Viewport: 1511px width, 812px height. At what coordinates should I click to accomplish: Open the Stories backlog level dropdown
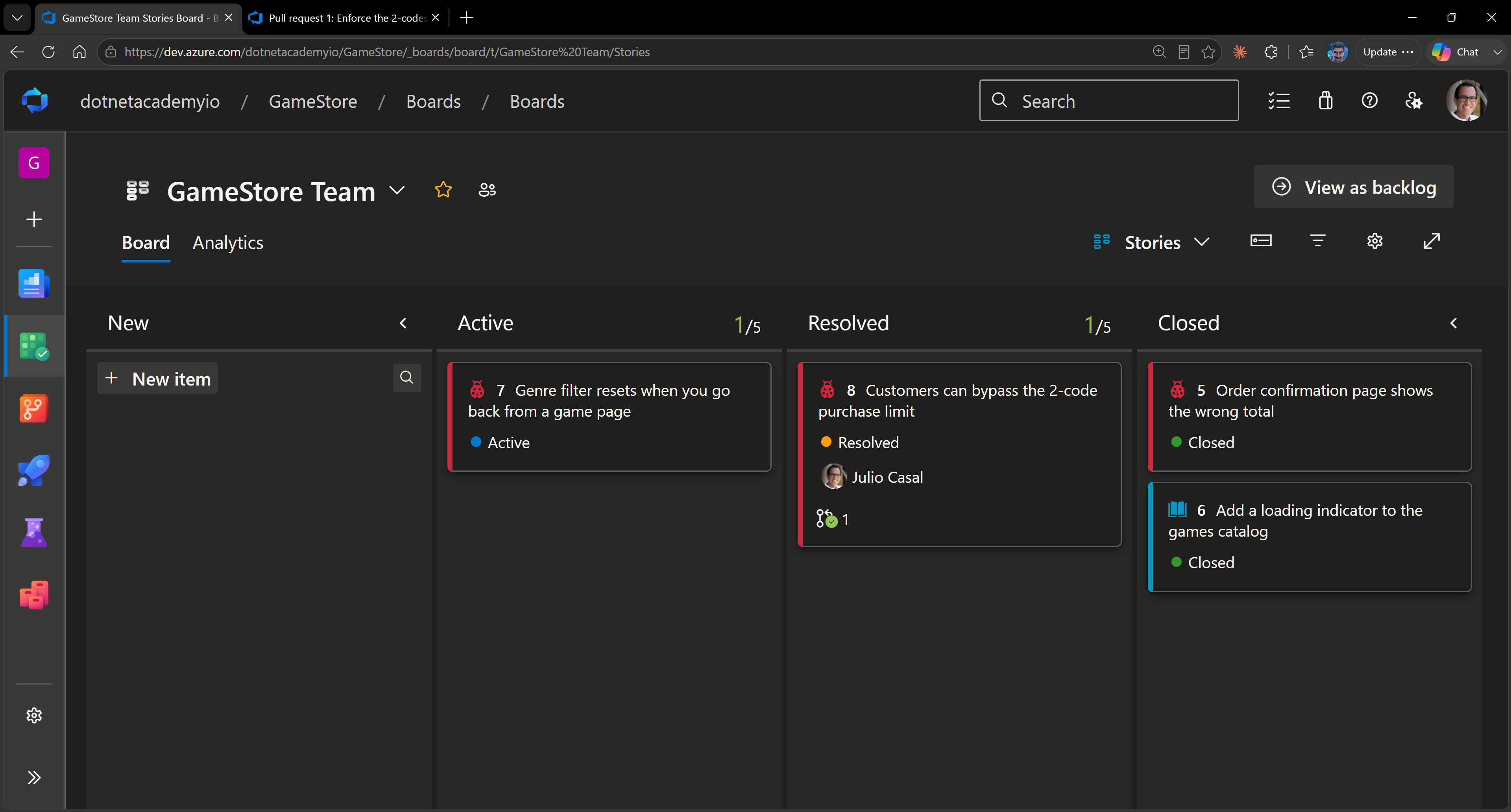[x=1152, y=242]
